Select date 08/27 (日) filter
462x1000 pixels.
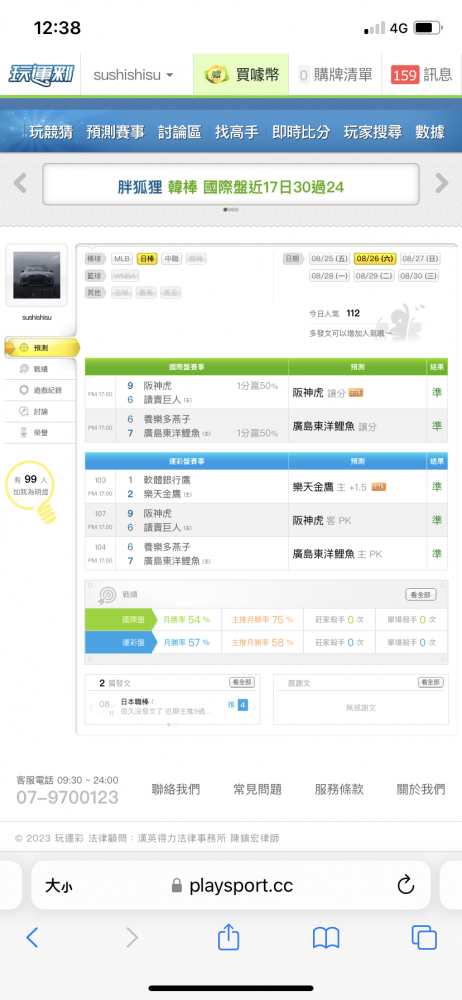pyautogui.click(x=421, y=259)
